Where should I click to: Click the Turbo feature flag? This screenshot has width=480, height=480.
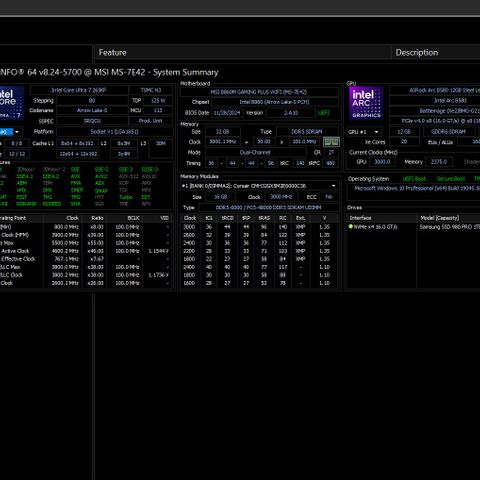click(x=126, y=197)
